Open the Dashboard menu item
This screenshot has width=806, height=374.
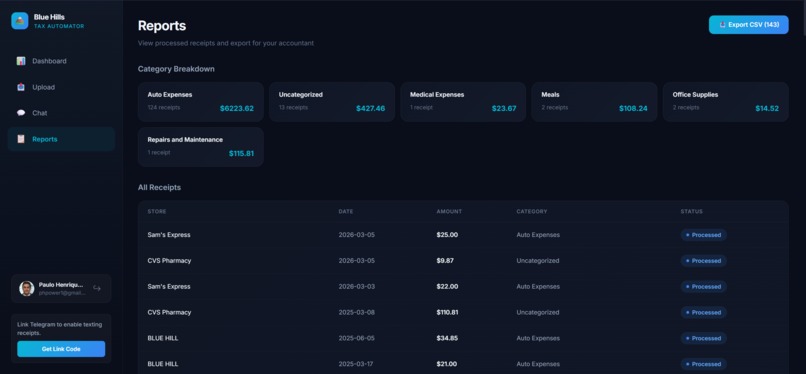tap(61, 61)
